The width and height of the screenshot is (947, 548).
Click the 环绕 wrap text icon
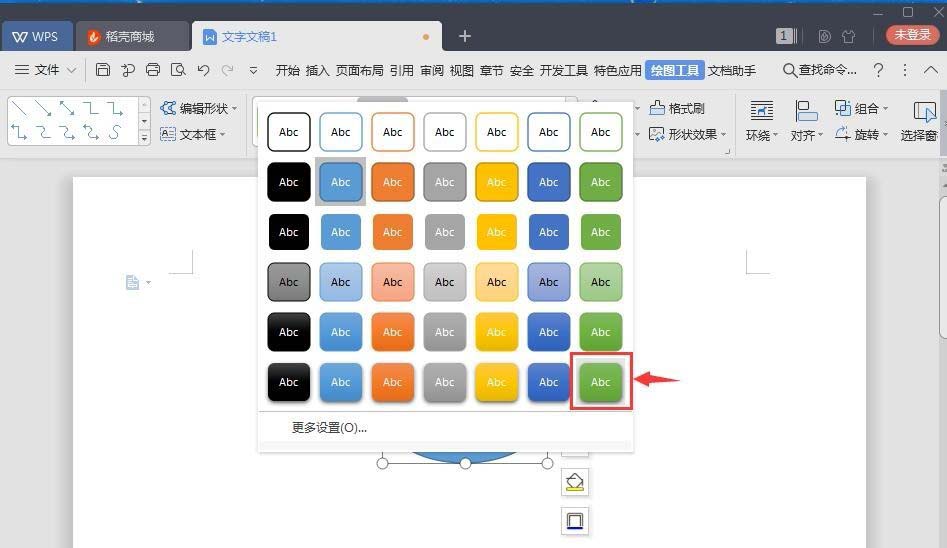click(762, 111)
